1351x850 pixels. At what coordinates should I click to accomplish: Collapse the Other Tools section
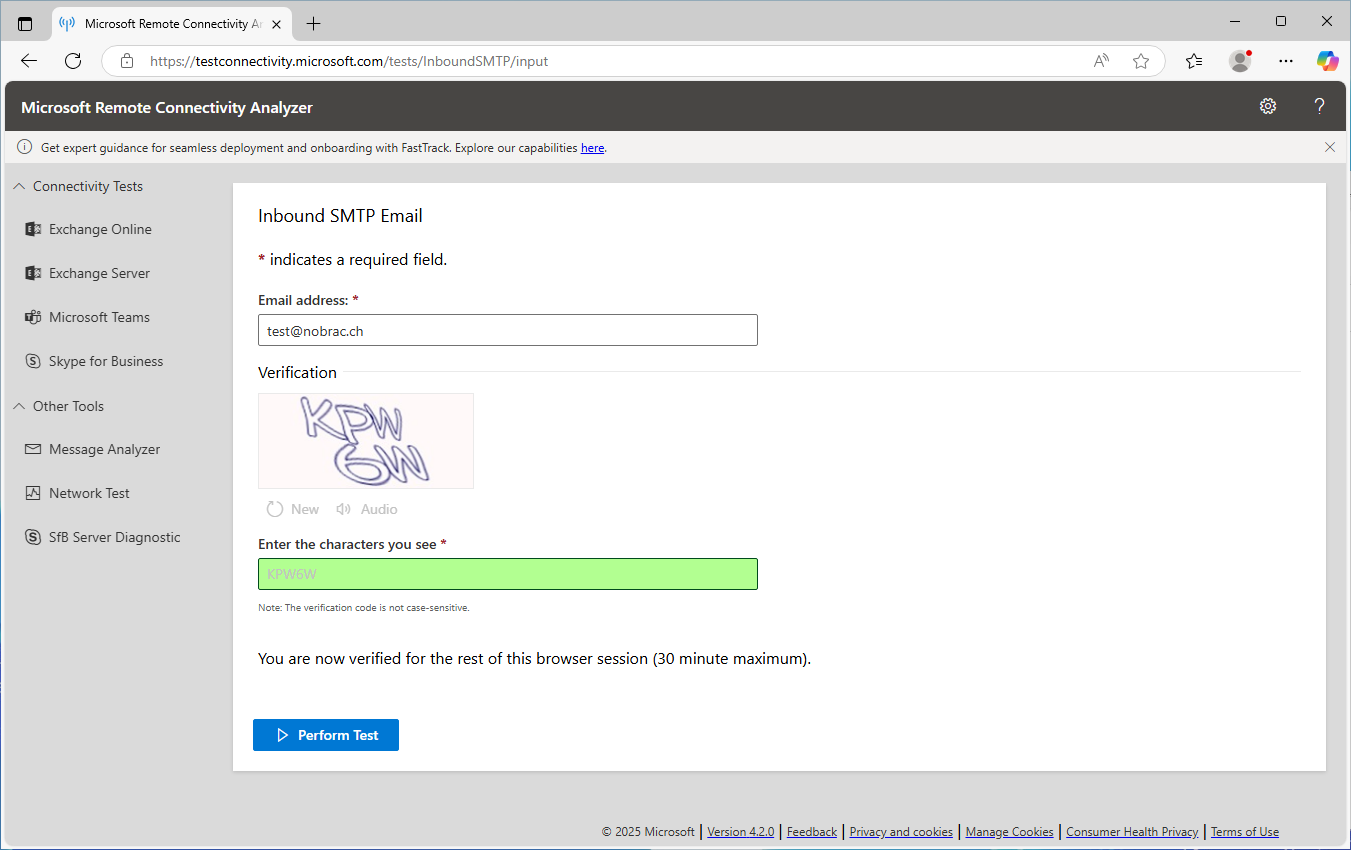point(58,406)
